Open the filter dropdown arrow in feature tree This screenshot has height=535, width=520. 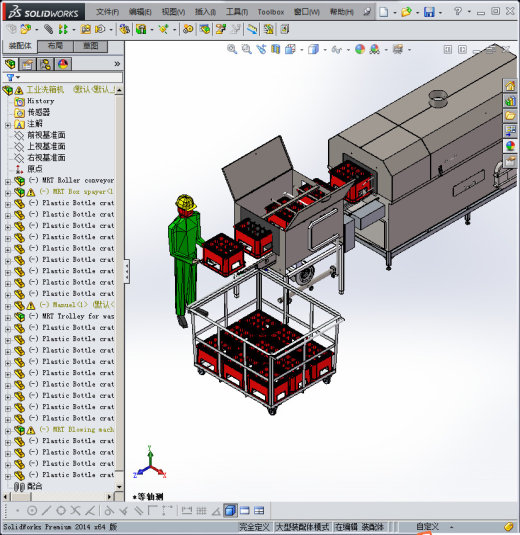18,77
